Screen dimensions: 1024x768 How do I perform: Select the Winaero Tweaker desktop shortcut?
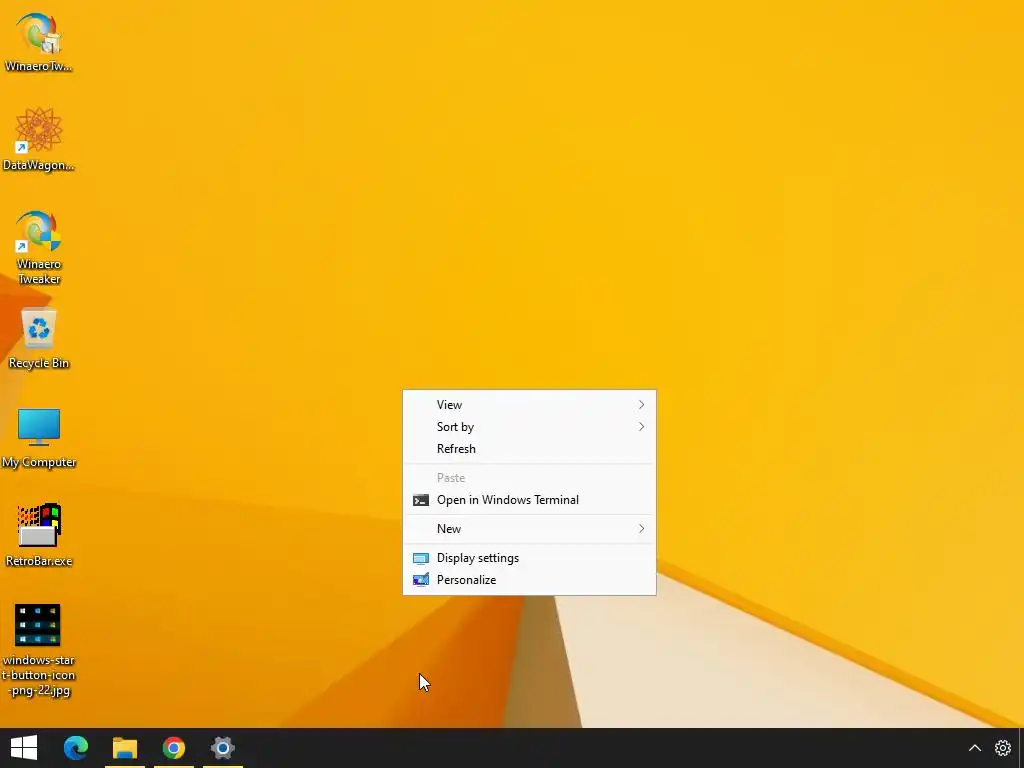(39, 247)
